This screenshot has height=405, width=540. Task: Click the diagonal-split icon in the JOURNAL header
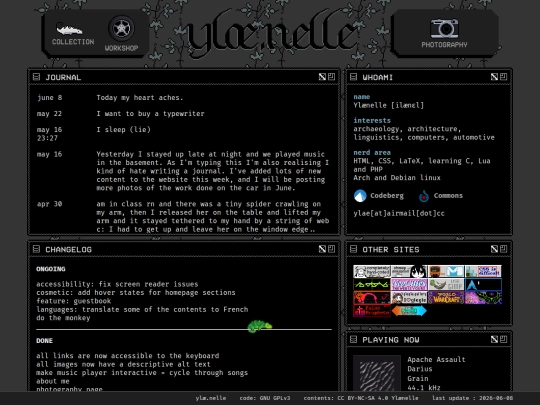[322, 77]
